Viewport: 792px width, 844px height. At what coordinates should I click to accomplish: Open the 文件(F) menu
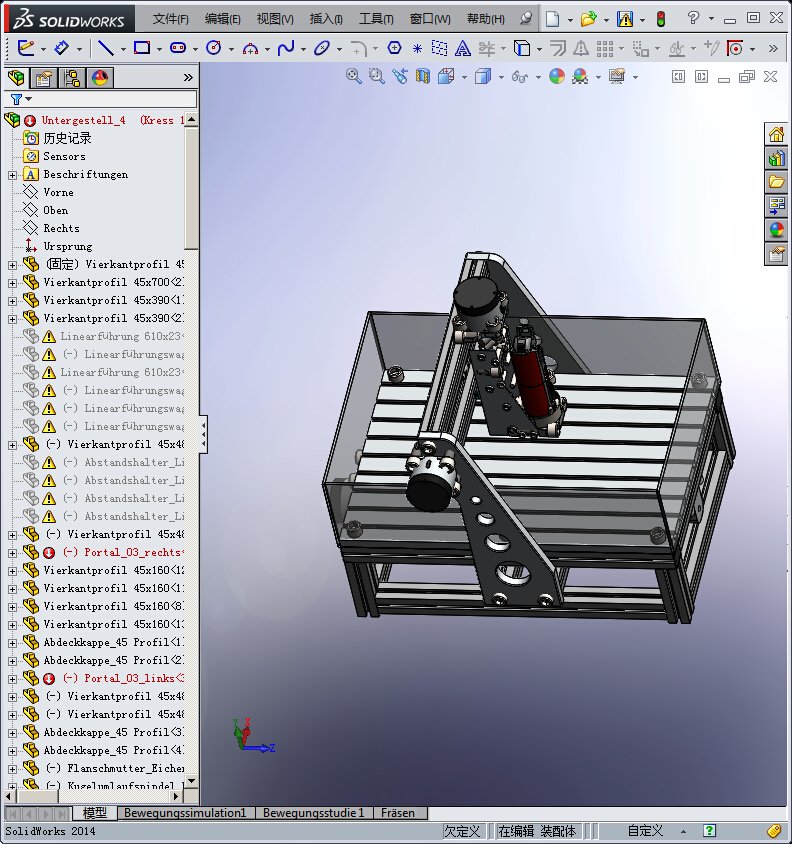coord(171,19)
